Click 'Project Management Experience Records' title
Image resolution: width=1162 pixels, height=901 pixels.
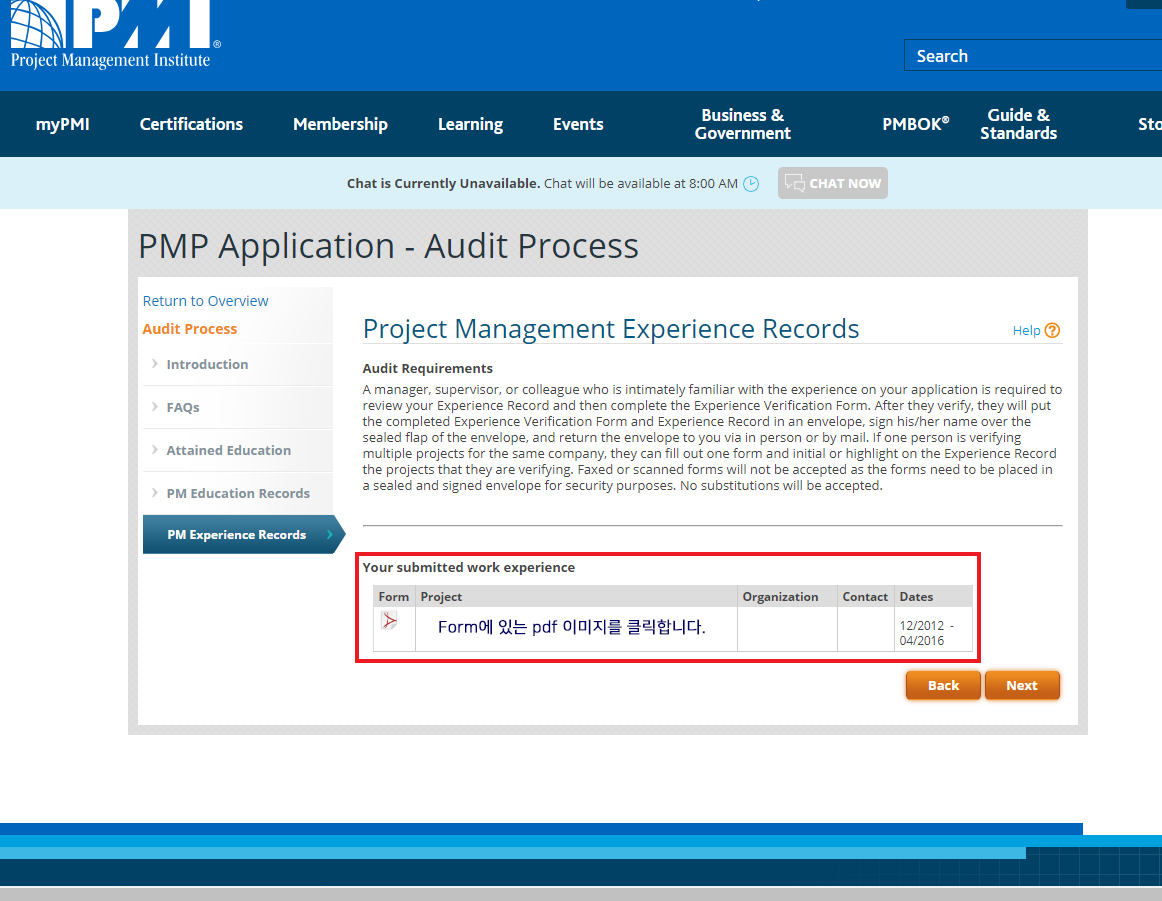[611, 328]
